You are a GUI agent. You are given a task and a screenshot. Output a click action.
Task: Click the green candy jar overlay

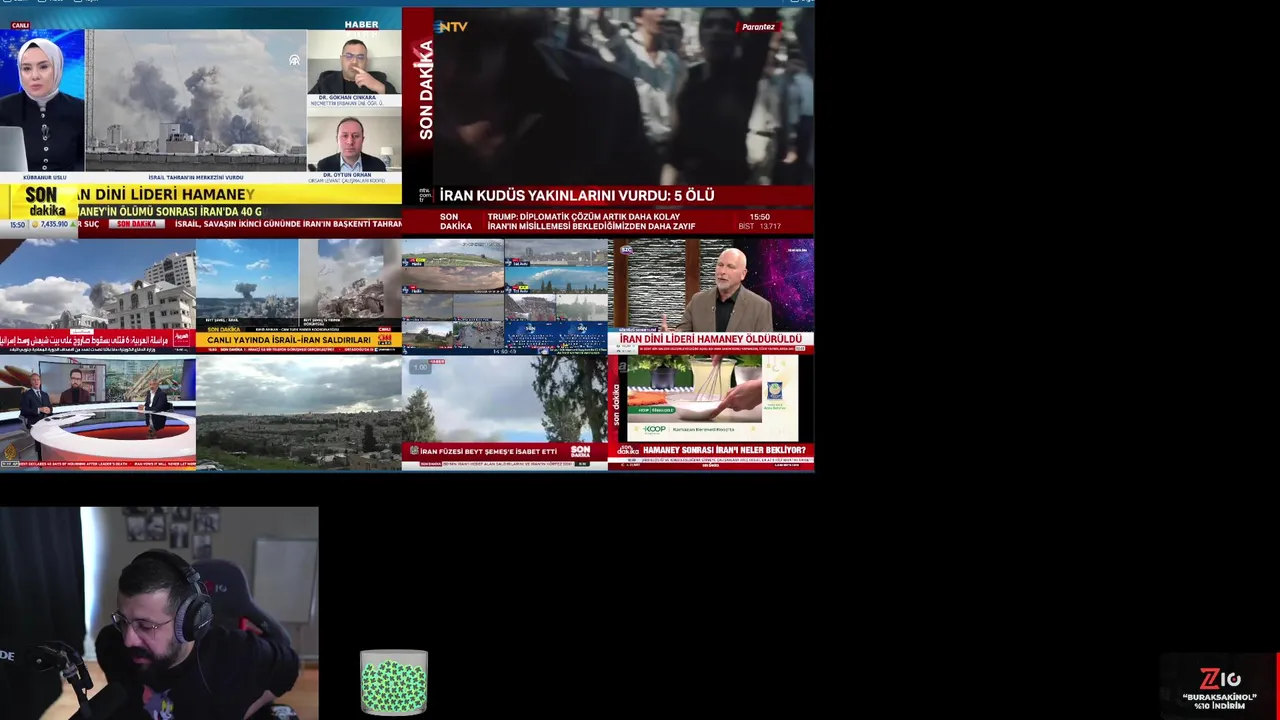click(x=394, y=683)
